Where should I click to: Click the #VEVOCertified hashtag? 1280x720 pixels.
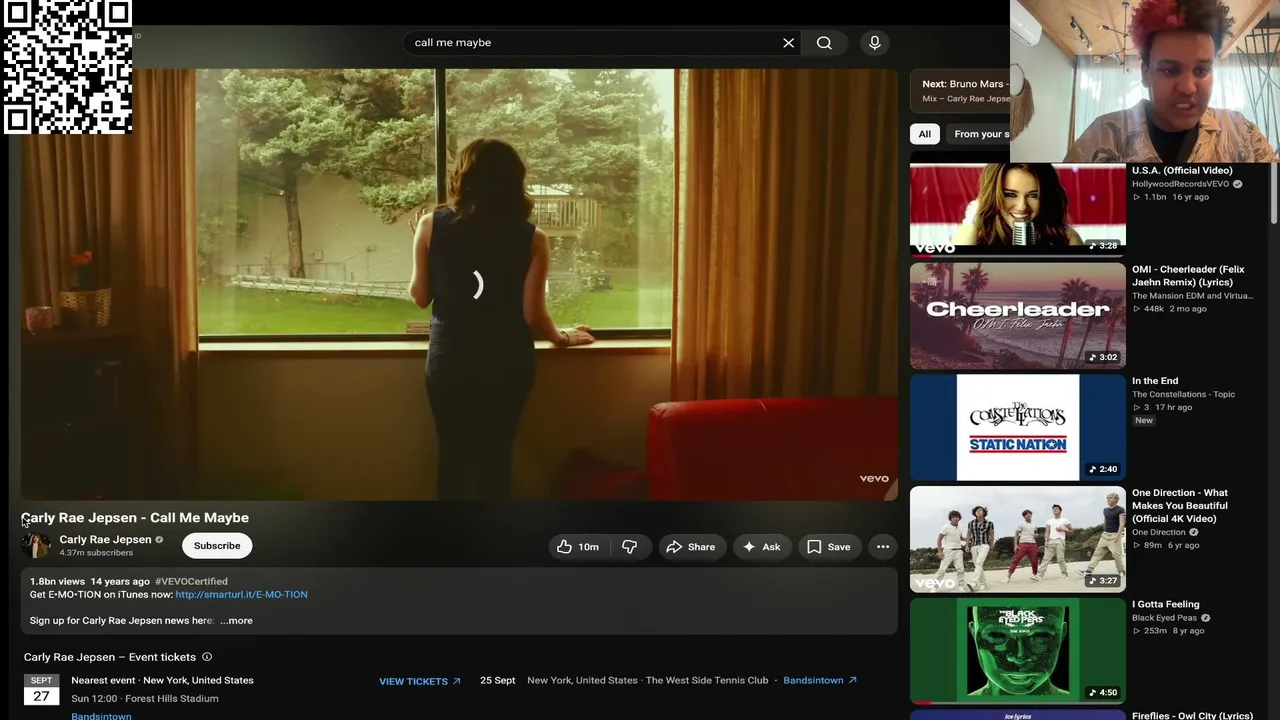191,581
